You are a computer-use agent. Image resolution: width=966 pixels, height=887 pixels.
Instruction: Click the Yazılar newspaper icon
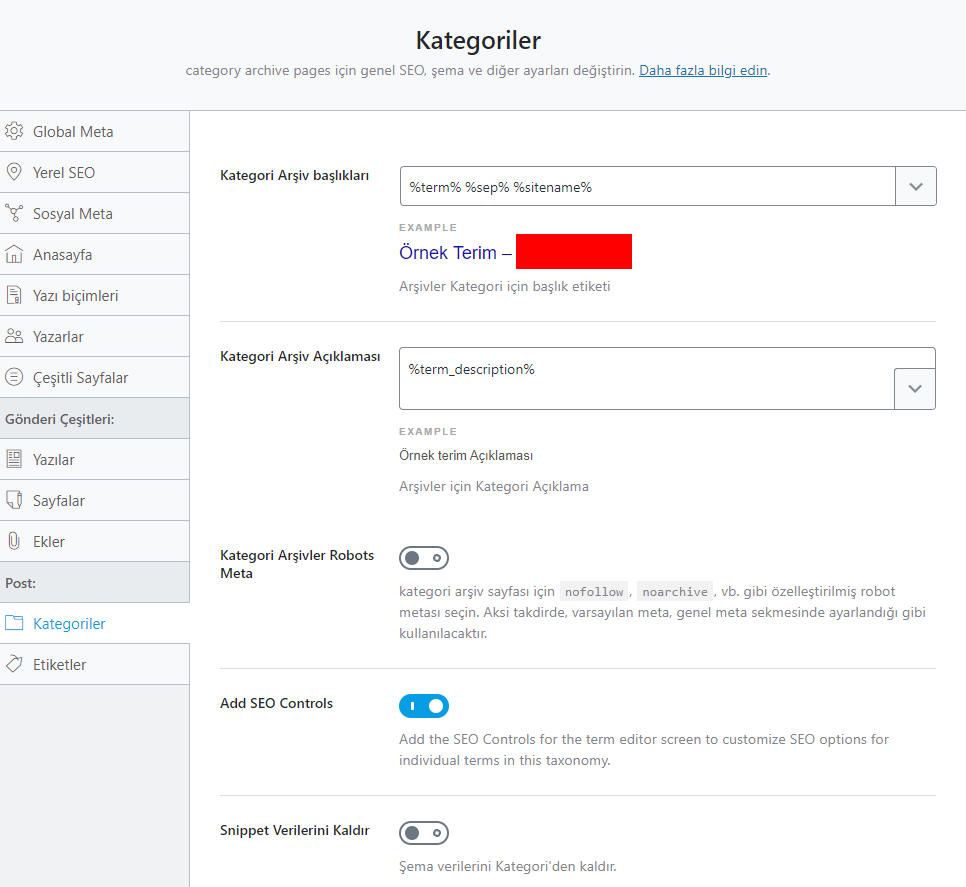coord(14,459)
